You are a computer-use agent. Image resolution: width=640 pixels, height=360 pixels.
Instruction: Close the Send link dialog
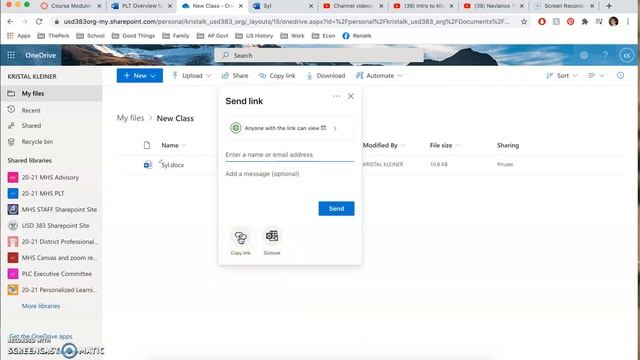[351, 96]
